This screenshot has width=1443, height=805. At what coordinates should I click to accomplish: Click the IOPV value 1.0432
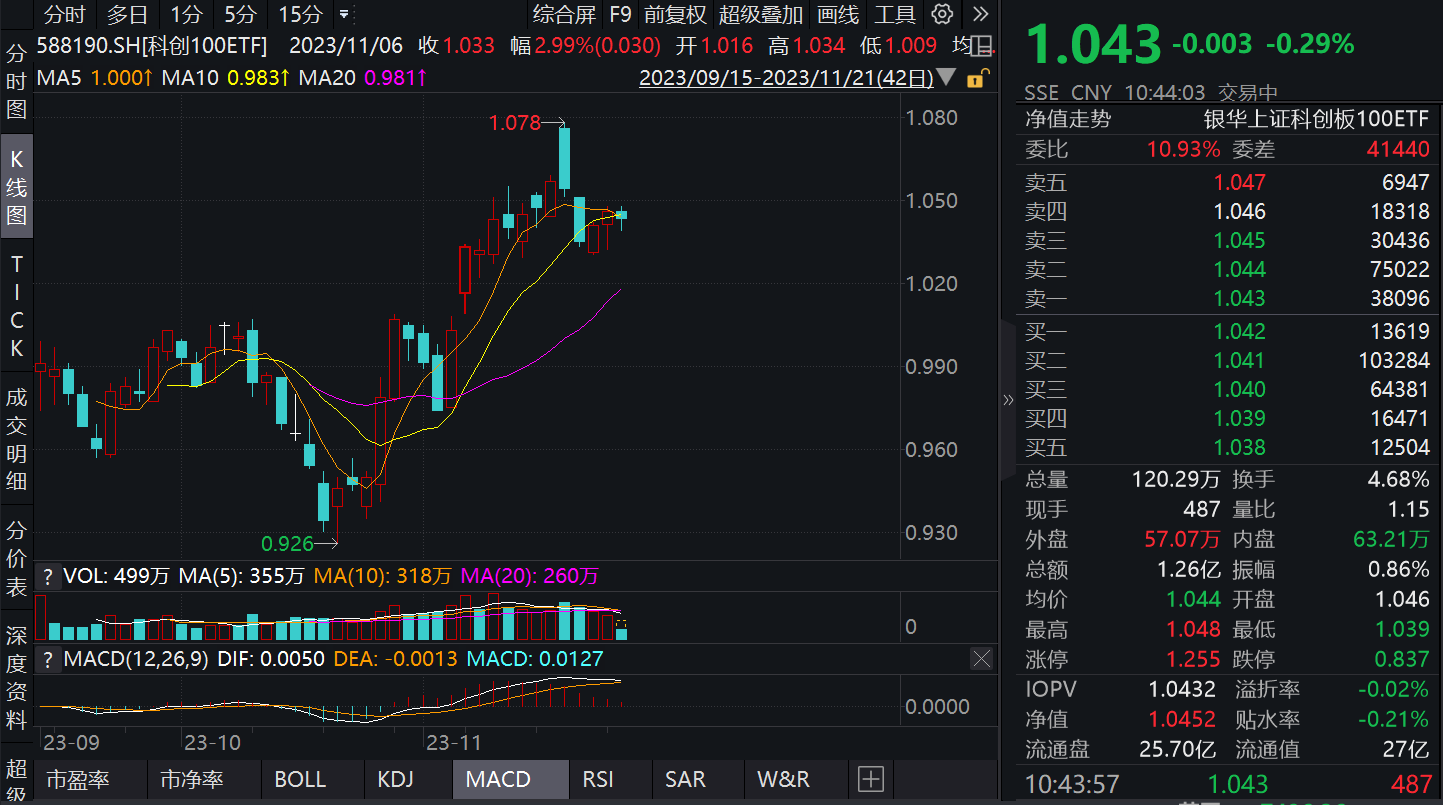[1182, 689]
